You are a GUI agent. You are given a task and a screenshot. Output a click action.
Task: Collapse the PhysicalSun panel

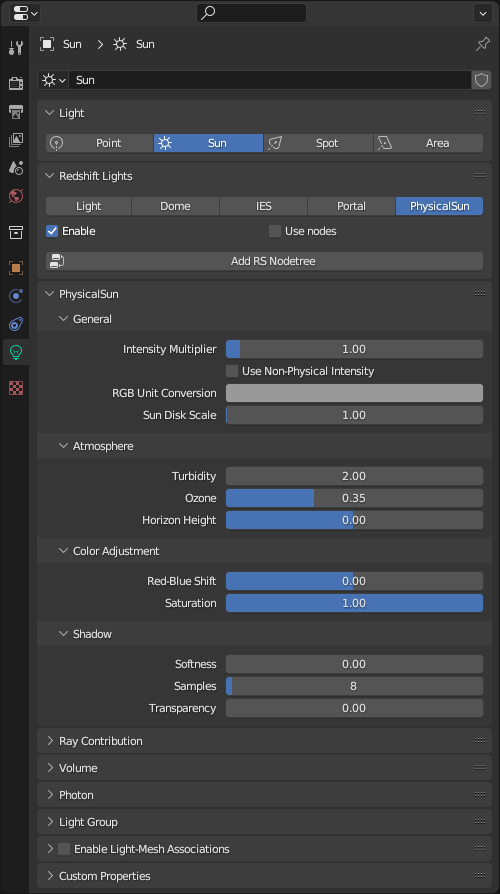[x=50, y=294]
